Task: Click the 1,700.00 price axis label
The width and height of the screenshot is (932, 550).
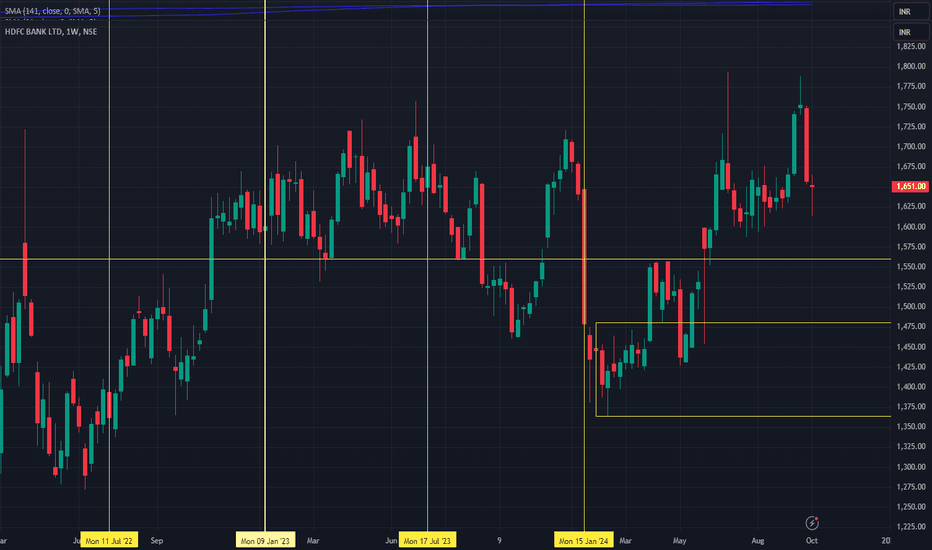Action: (911, 146)
